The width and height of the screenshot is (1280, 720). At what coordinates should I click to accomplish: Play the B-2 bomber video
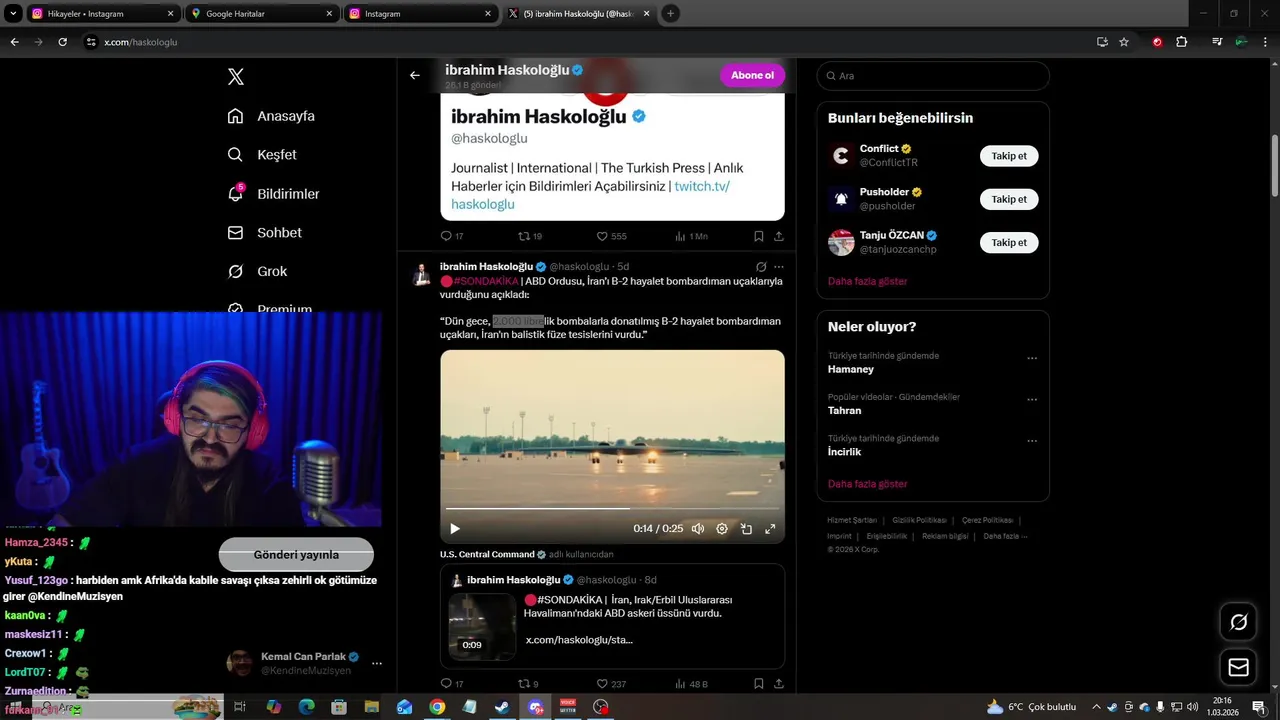point(455,529)
